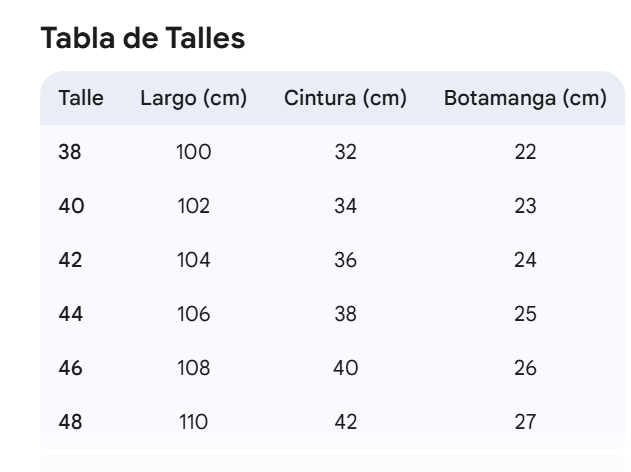The height and width of the screenshot is (472, 631).
Task: Click the Botamanga value 25
Action: pos(525,314)
